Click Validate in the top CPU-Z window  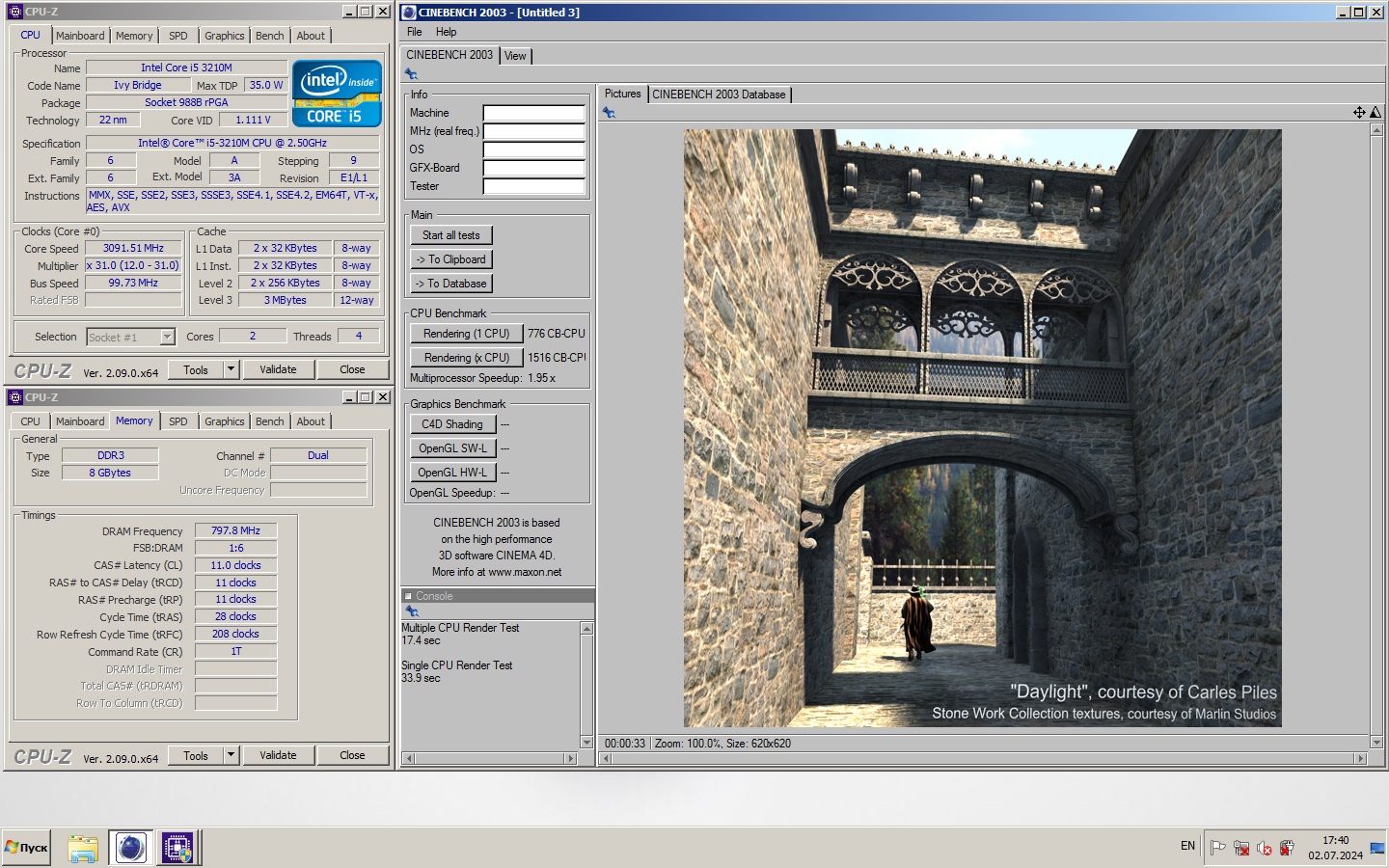pos(278,369)
